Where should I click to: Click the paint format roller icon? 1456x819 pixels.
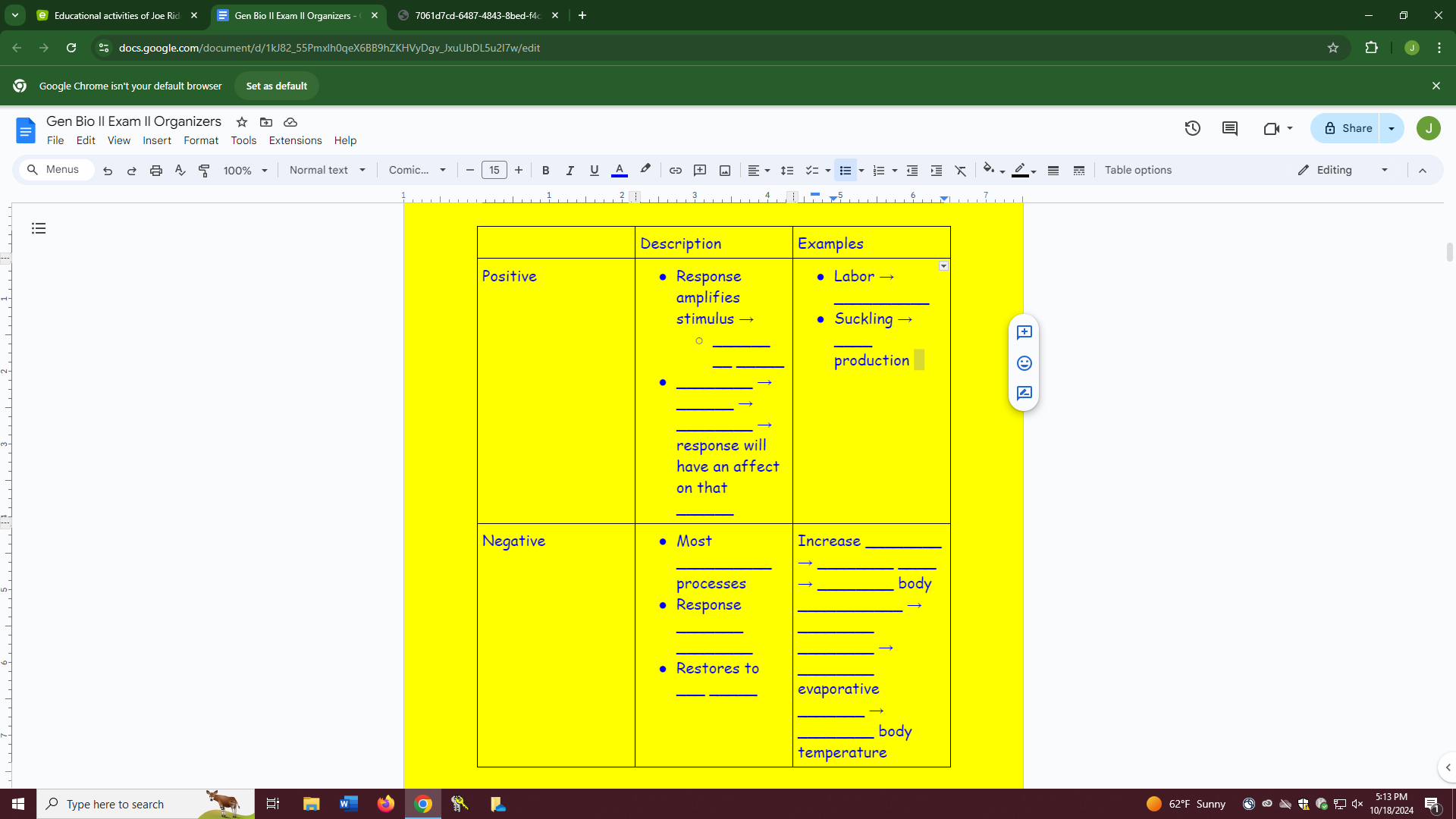click(204, 171)
